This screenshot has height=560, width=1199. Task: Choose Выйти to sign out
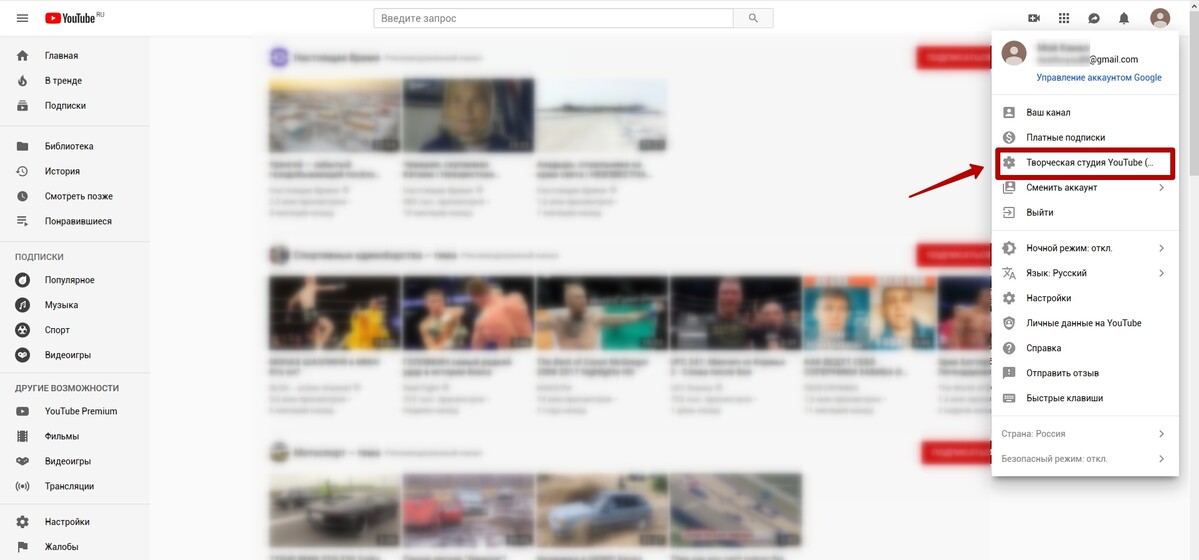(1084, 213)
